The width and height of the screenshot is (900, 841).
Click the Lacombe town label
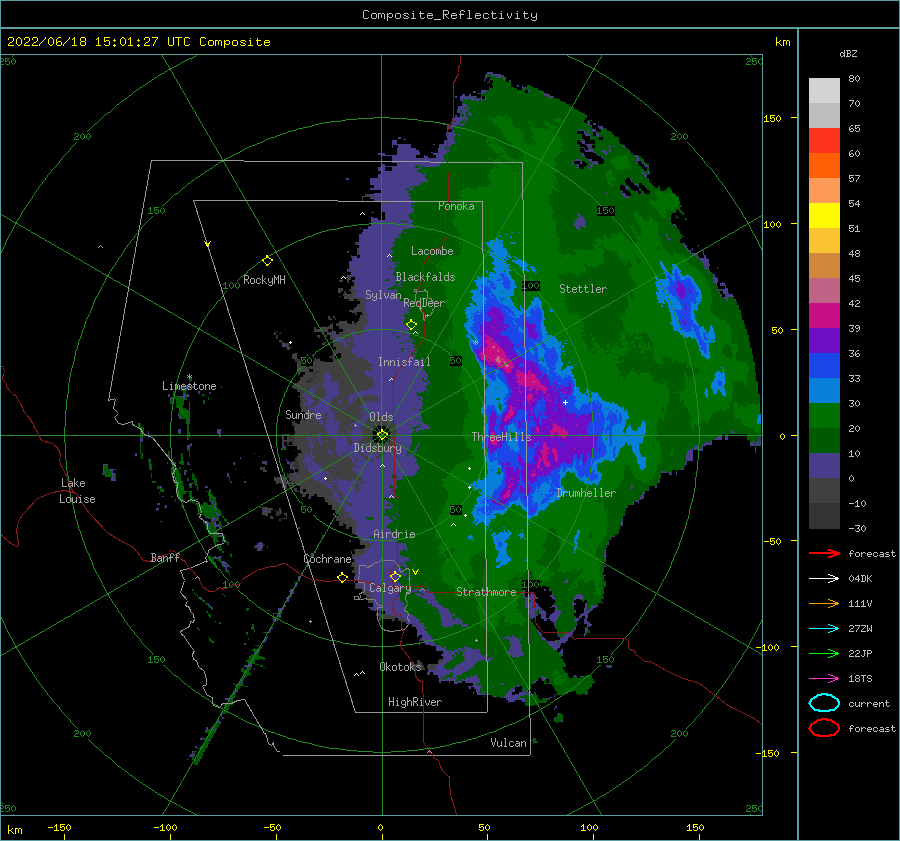432,251
